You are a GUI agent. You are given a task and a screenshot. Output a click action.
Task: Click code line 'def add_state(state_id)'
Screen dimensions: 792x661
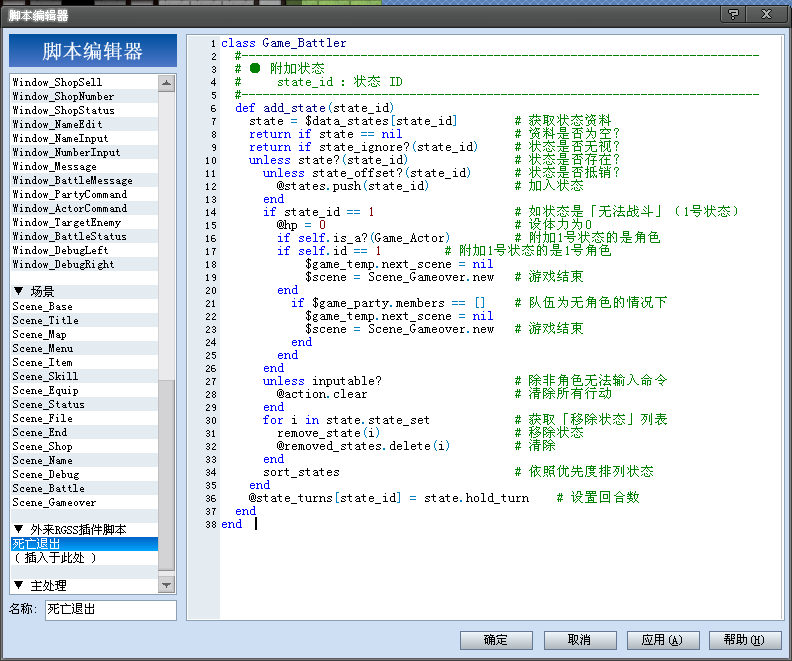pos(314,108)
